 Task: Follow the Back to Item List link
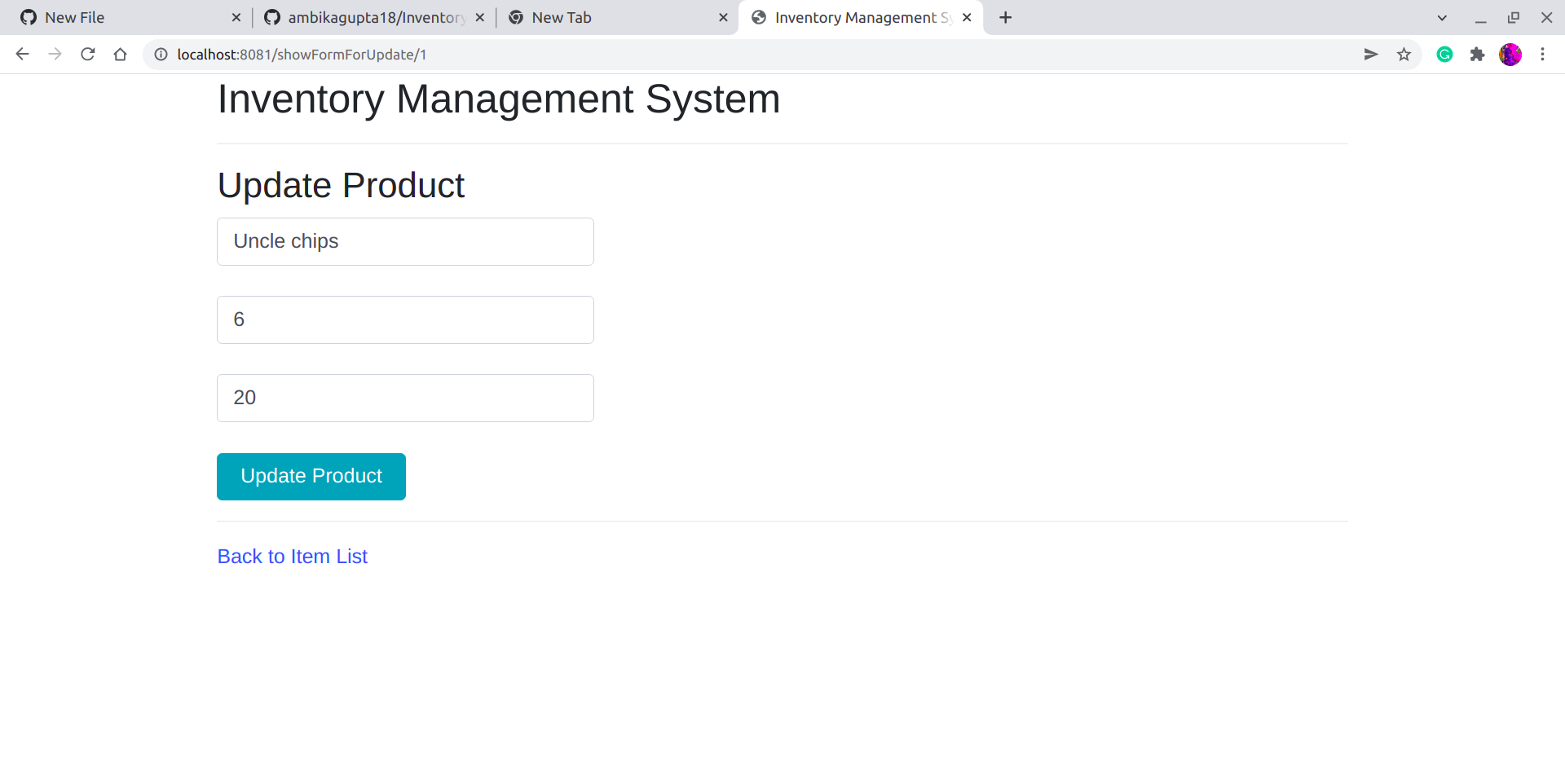(x=292, y=557)
